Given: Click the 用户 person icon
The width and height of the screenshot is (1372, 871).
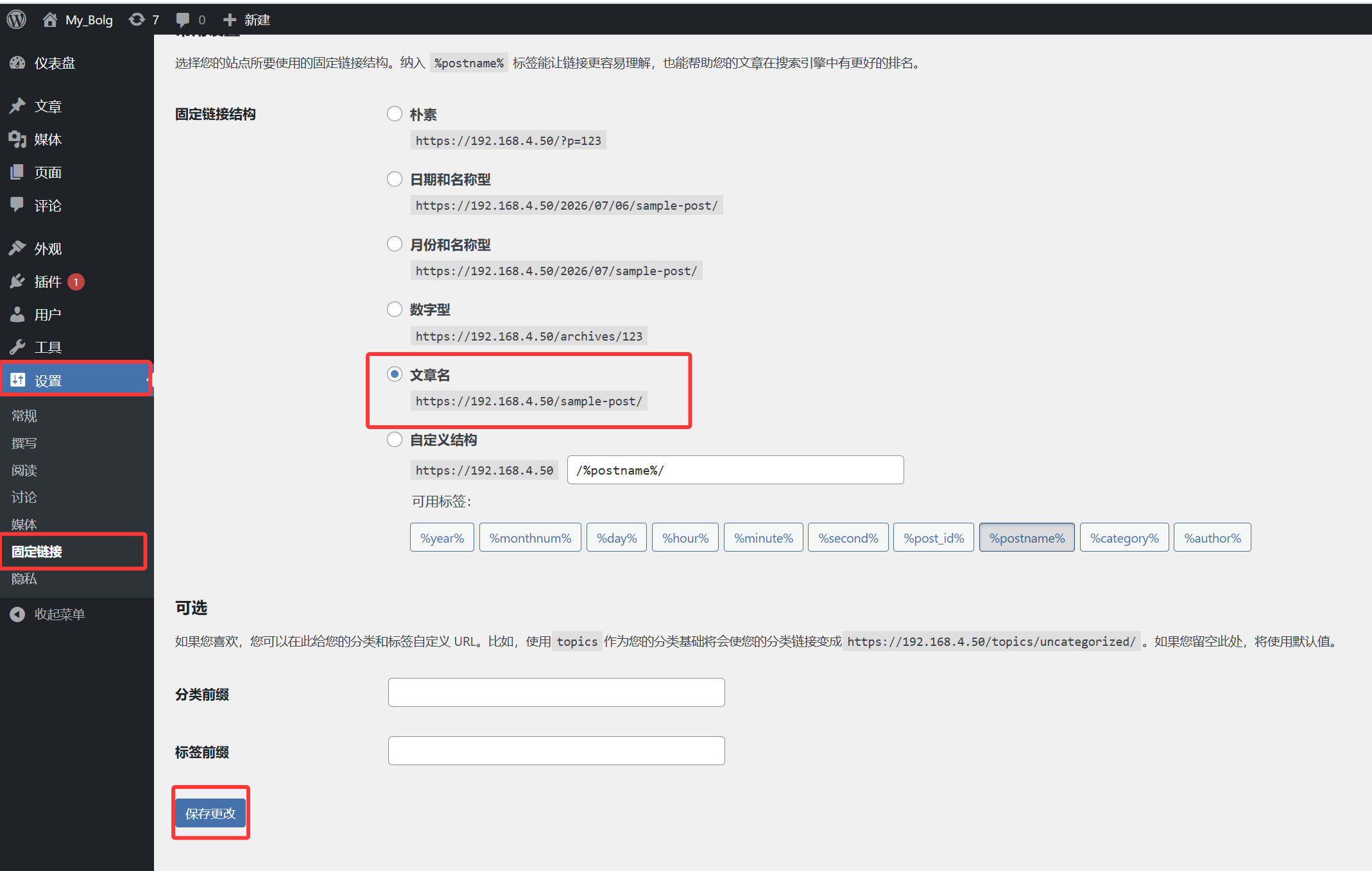Looking at the screenshot, I should [x=18, y=314].
